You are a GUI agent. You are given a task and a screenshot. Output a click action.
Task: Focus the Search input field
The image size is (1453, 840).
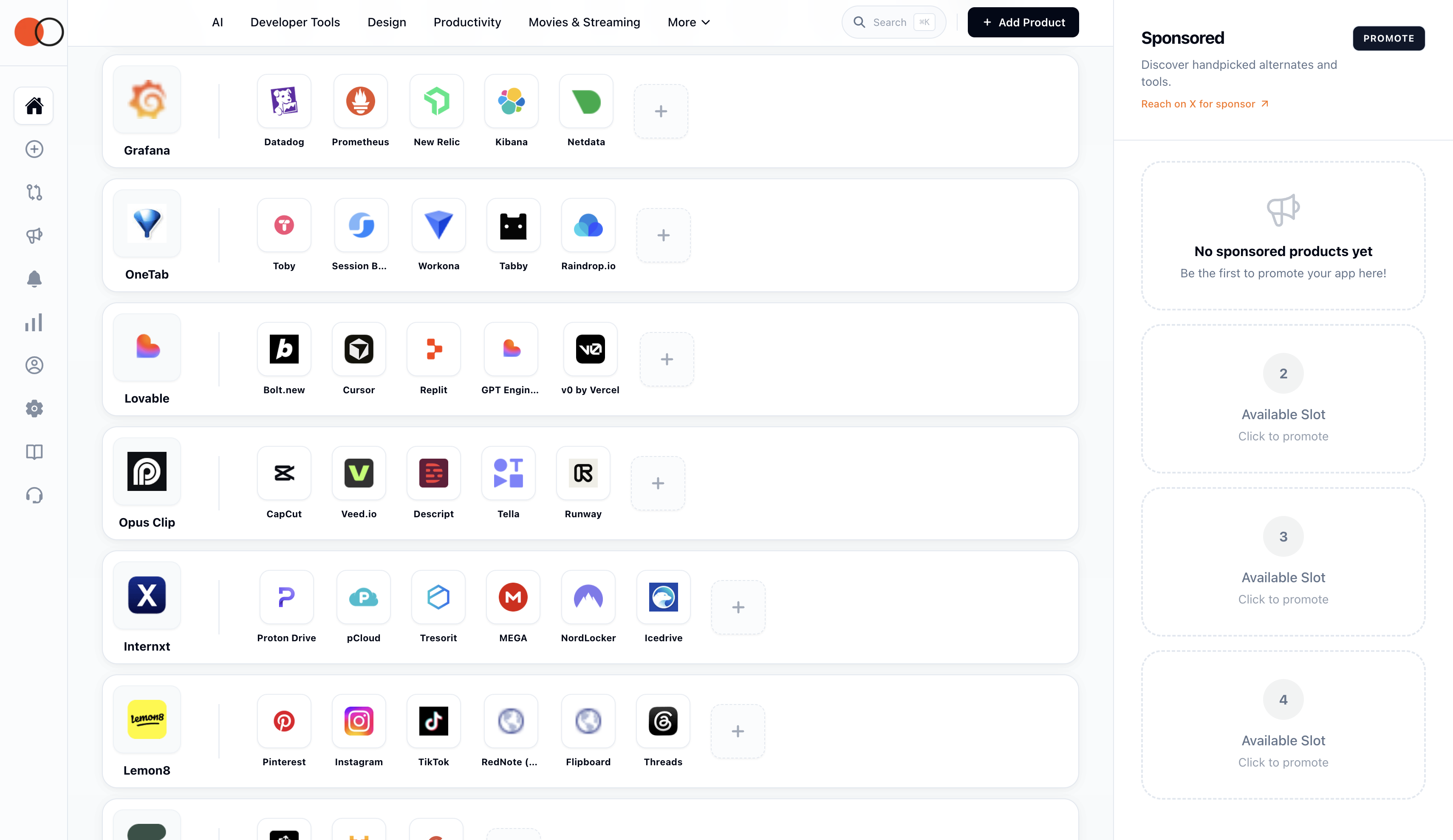[x=893, y=23]
